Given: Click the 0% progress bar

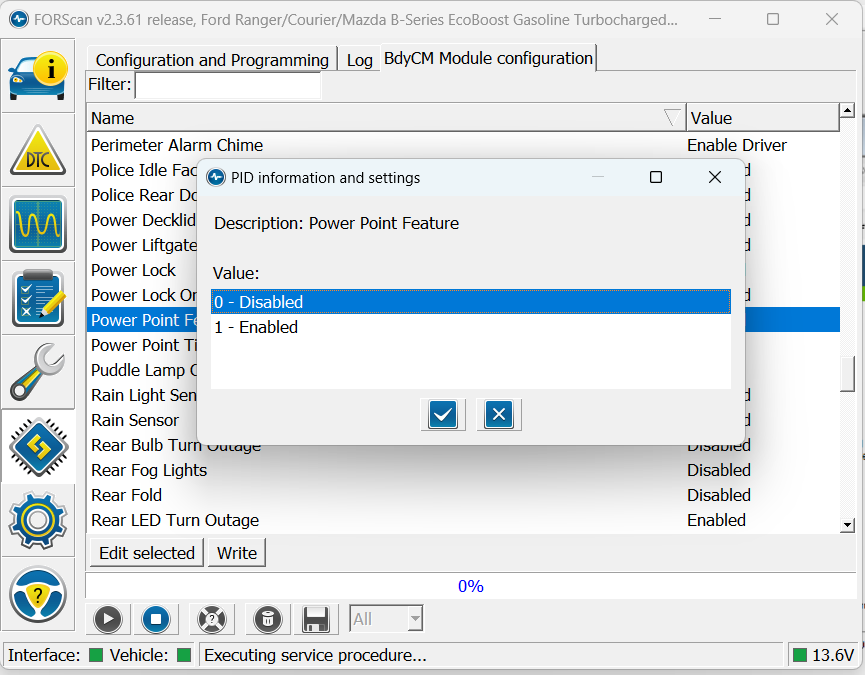Looking at the screenshot, I should 471,586.
